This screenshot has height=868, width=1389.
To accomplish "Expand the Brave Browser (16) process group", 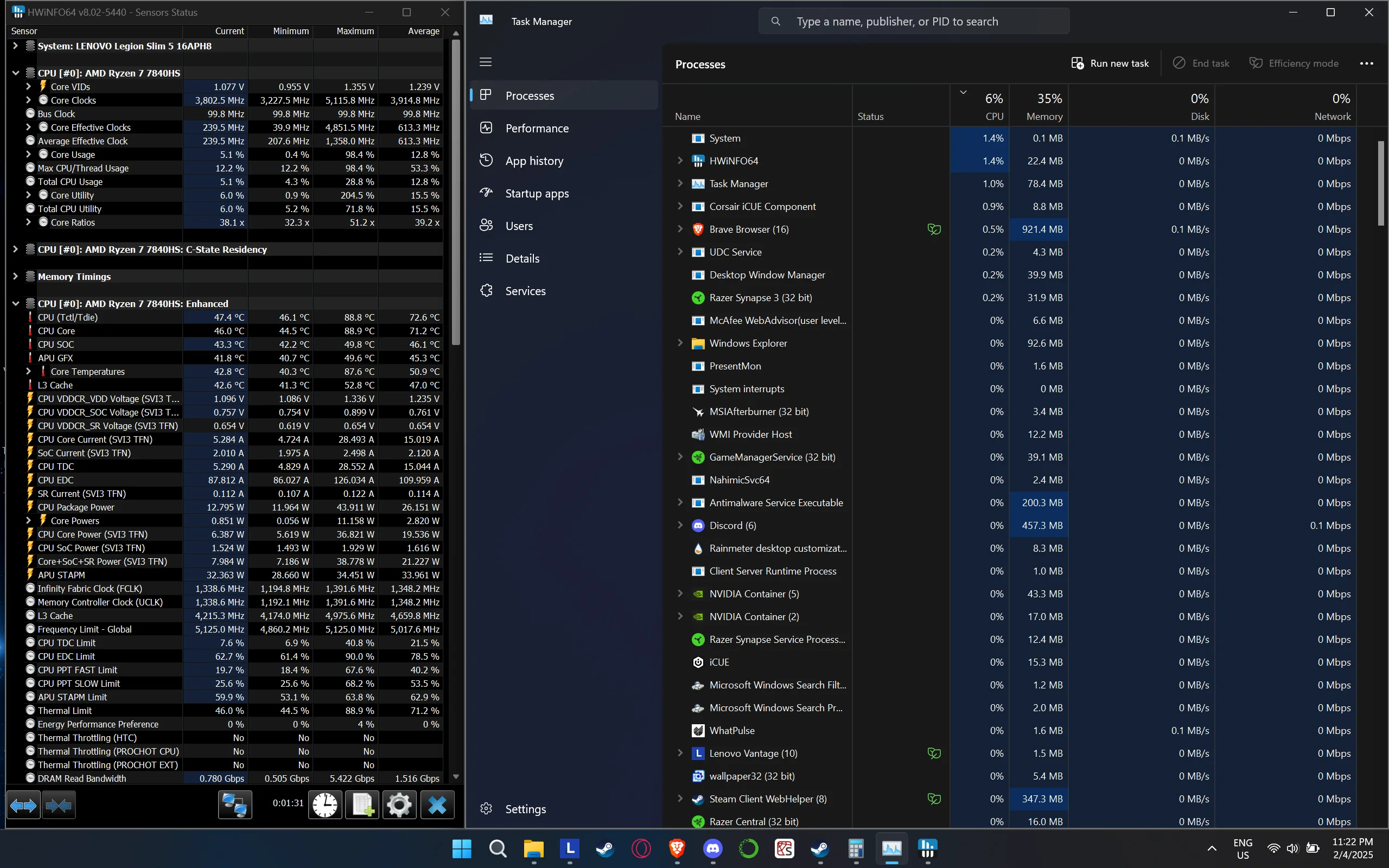I will [680, 229].
